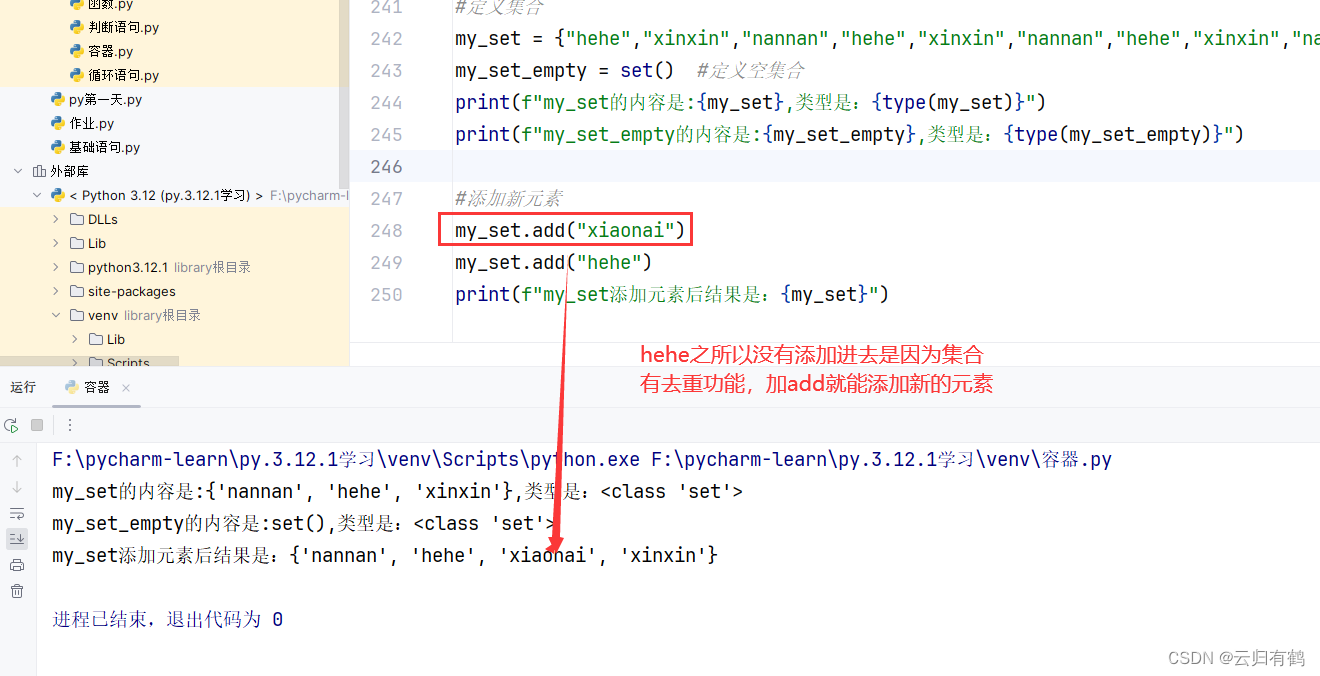Click line number 246 in gutter

click(386, 167)
